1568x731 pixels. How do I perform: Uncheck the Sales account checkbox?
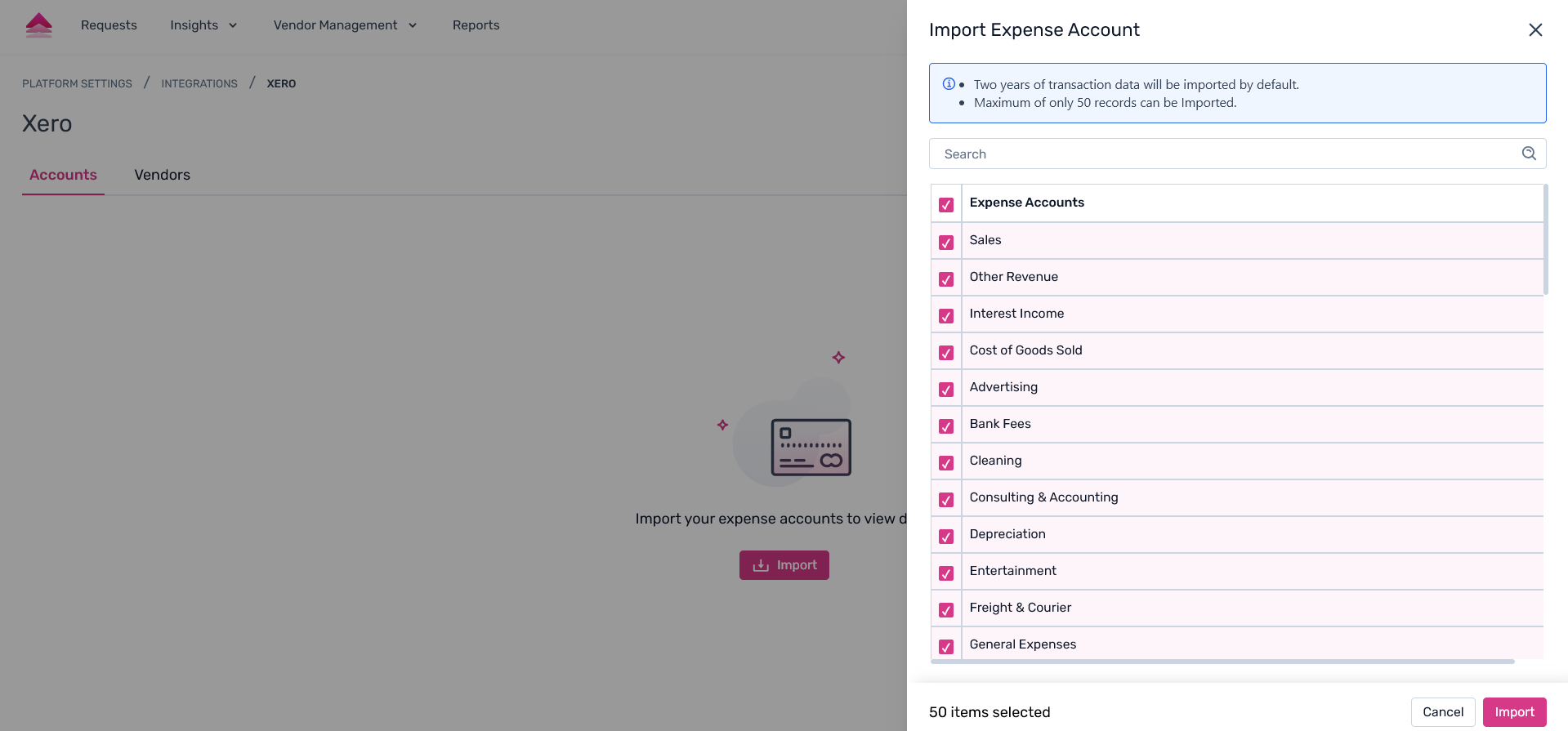click(946, 242)
